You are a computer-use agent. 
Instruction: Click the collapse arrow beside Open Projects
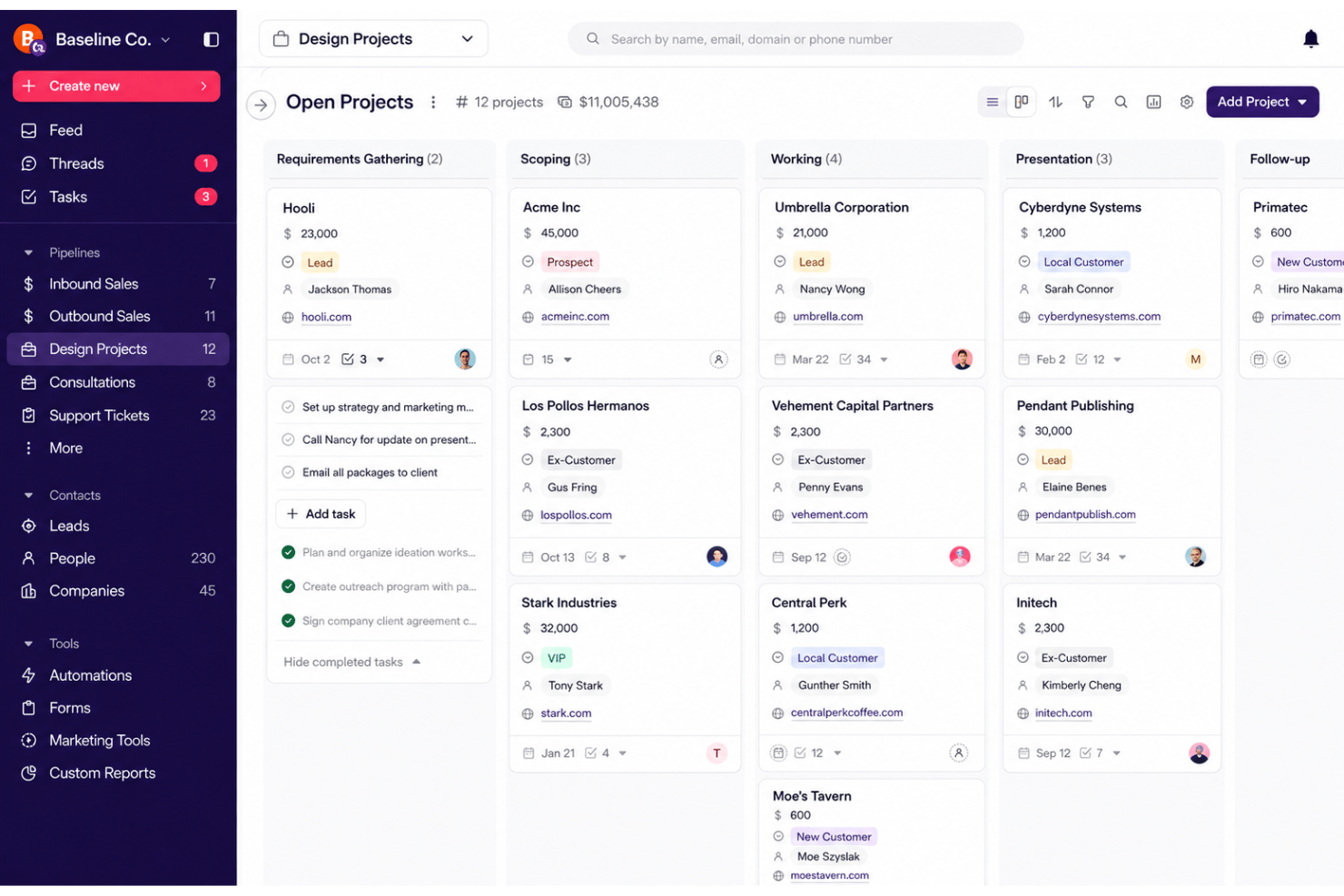pos(261,105)
